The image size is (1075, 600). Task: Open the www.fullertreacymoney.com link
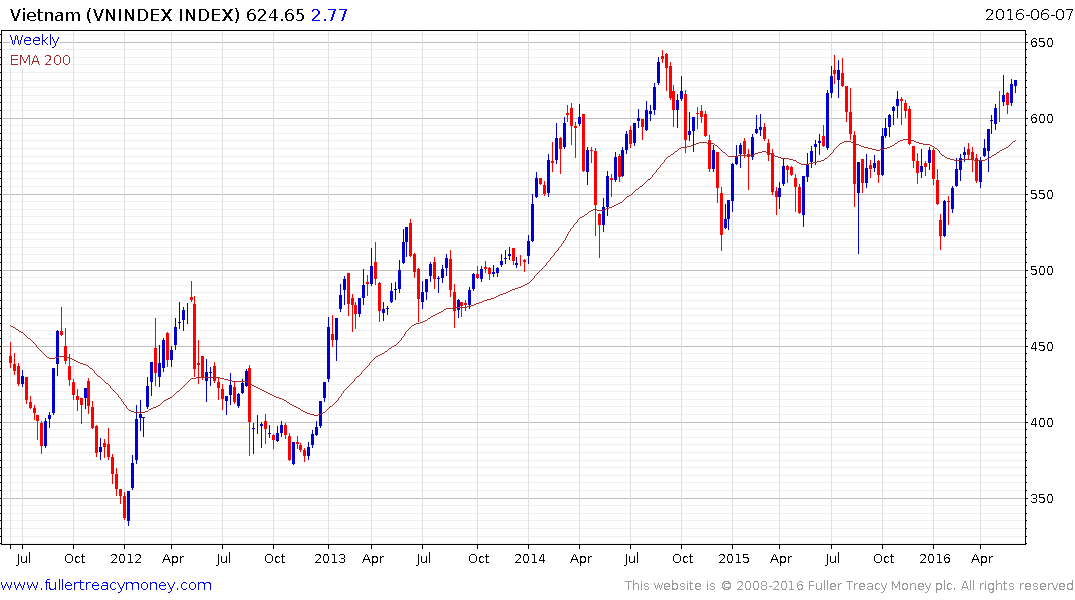[x=106, y=585]
